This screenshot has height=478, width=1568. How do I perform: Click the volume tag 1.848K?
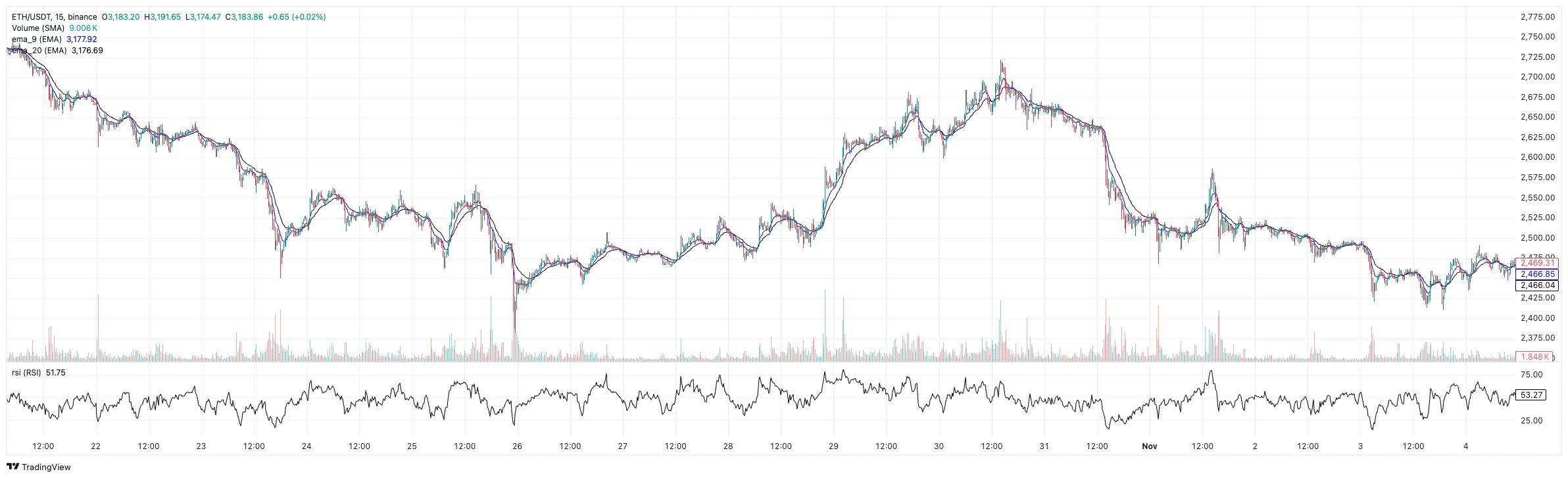[x=1535, y=357]
